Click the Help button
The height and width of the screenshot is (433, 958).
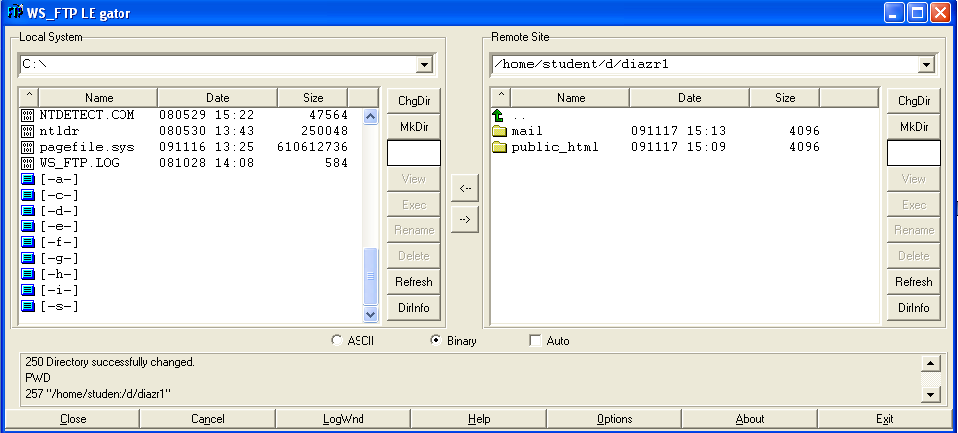click(x=478, y=418)
